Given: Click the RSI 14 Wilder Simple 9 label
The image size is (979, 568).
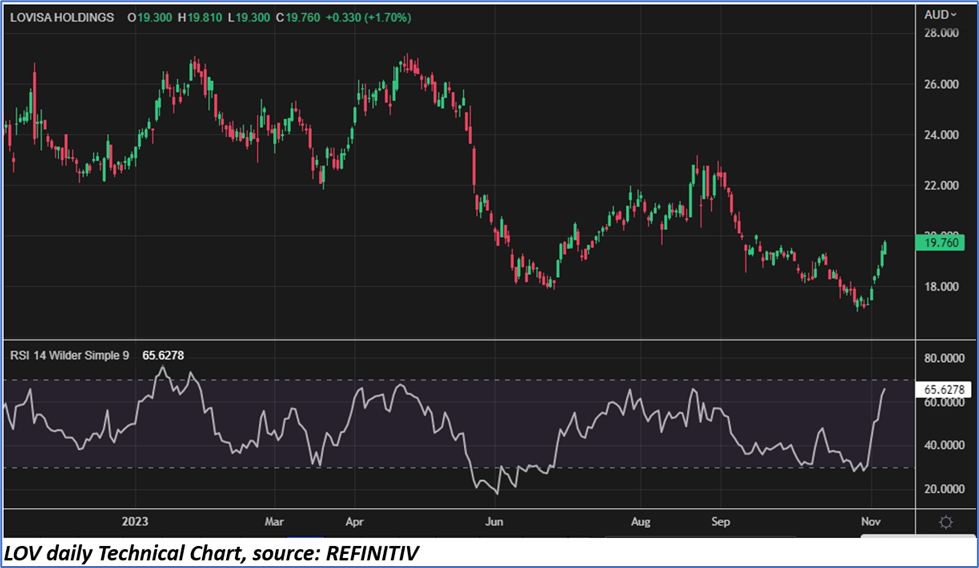Looking at the screenshot, I should (x=69, y=355).
